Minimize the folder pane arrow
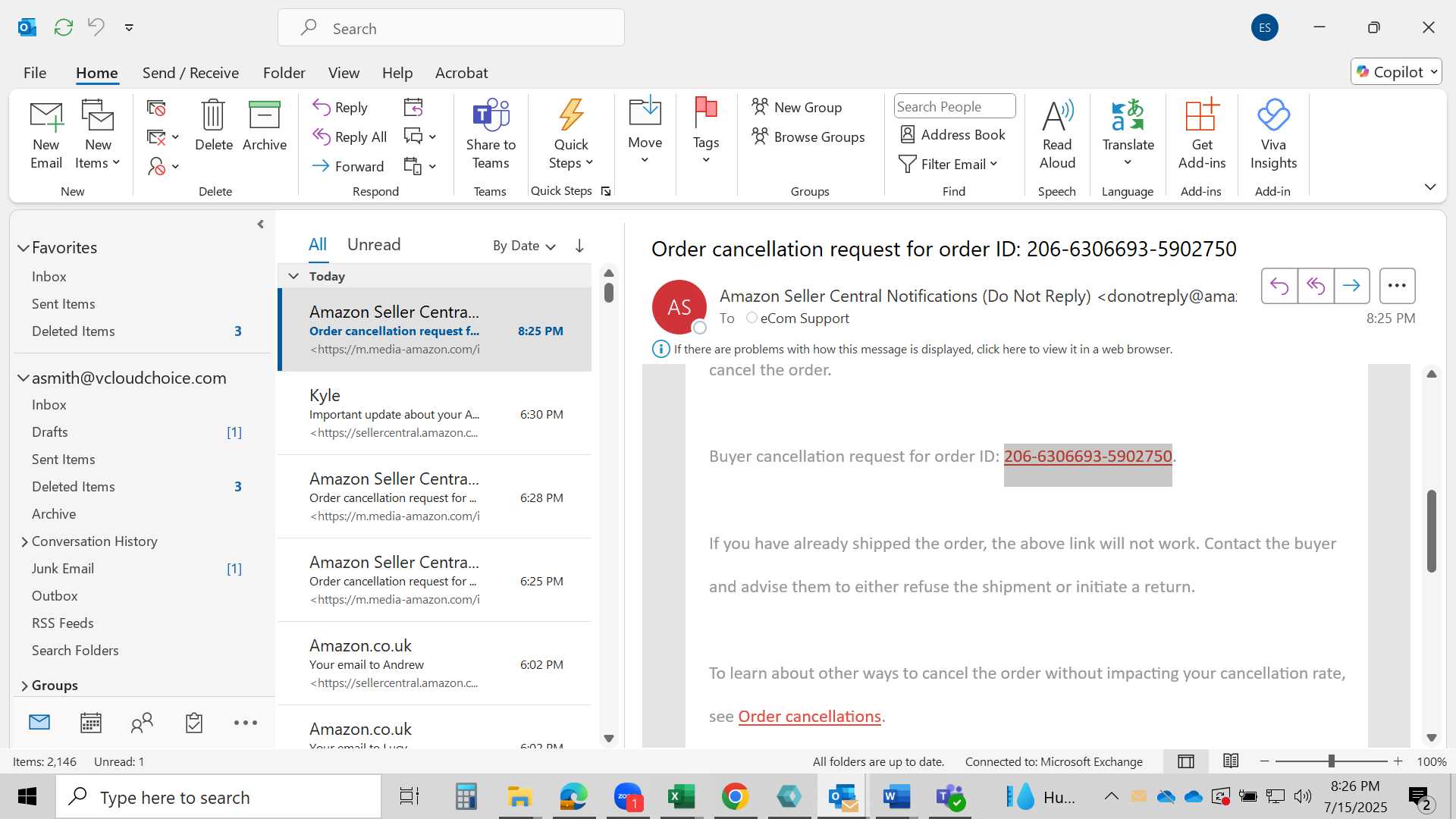 (260, 224)
